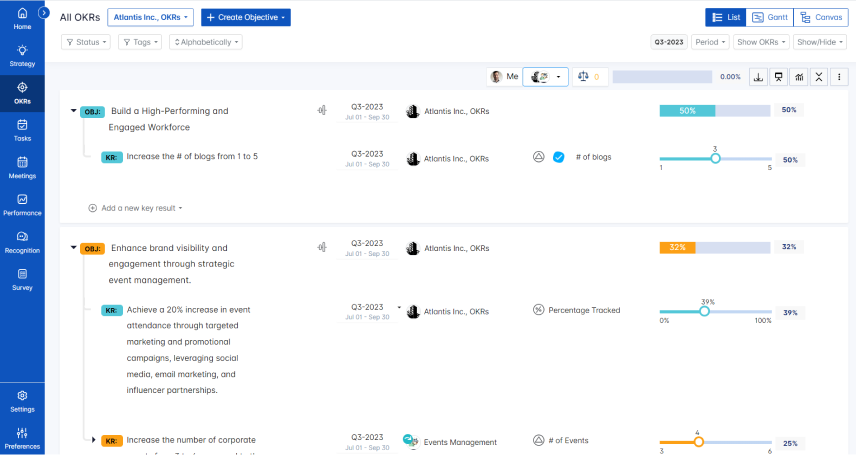856x455 pixels.
Task: Click the chart analytics icon
Action: [x=799, y=77]
